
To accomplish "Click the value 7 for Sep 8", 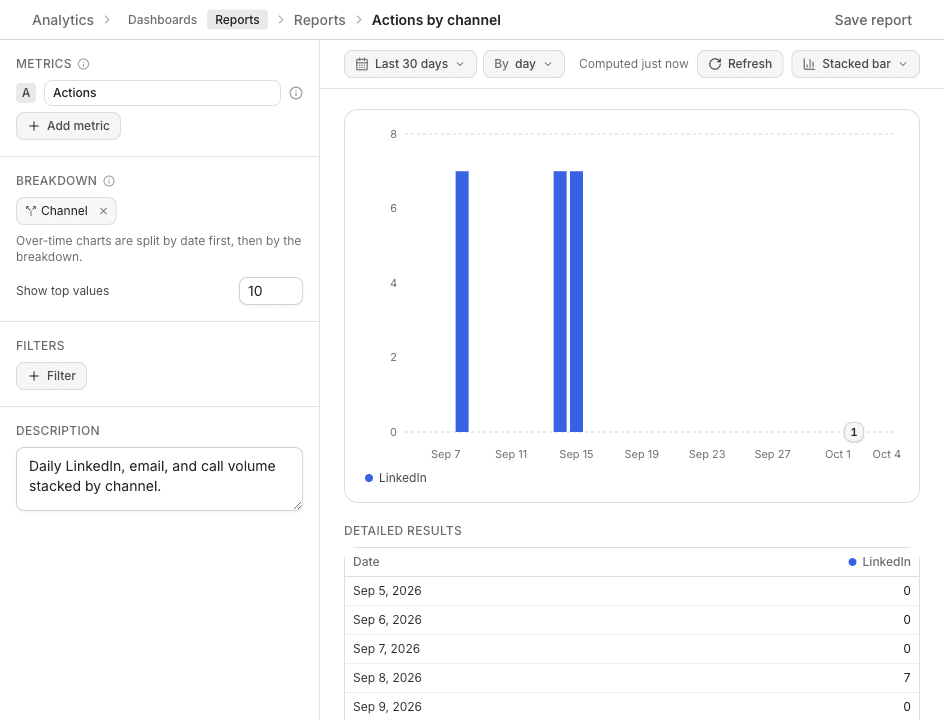I will click(907, 677).
